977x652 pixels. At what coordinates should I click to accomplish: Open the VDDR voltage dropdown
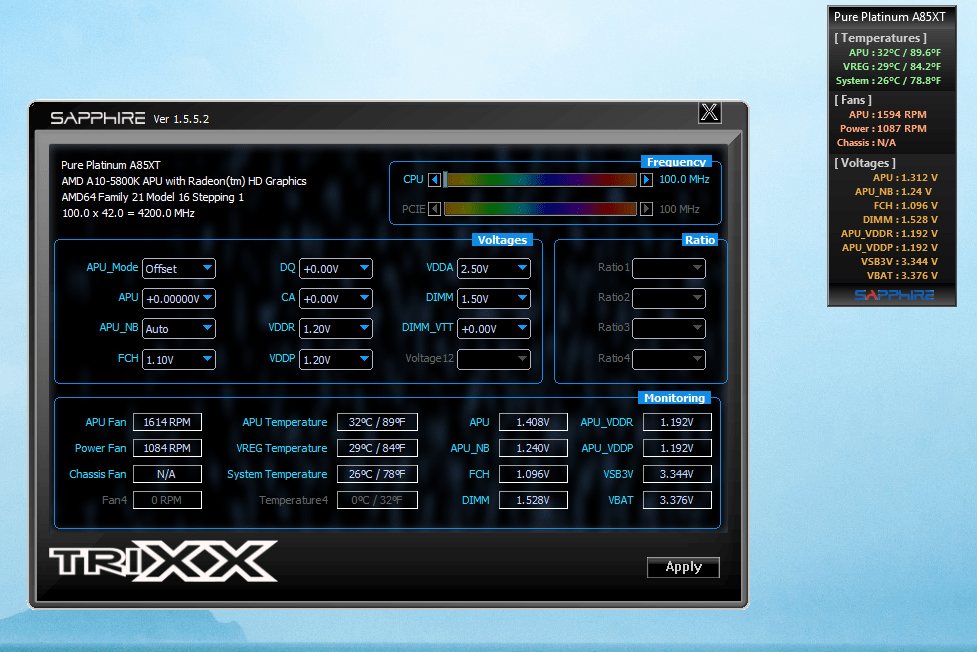(336, 328)
